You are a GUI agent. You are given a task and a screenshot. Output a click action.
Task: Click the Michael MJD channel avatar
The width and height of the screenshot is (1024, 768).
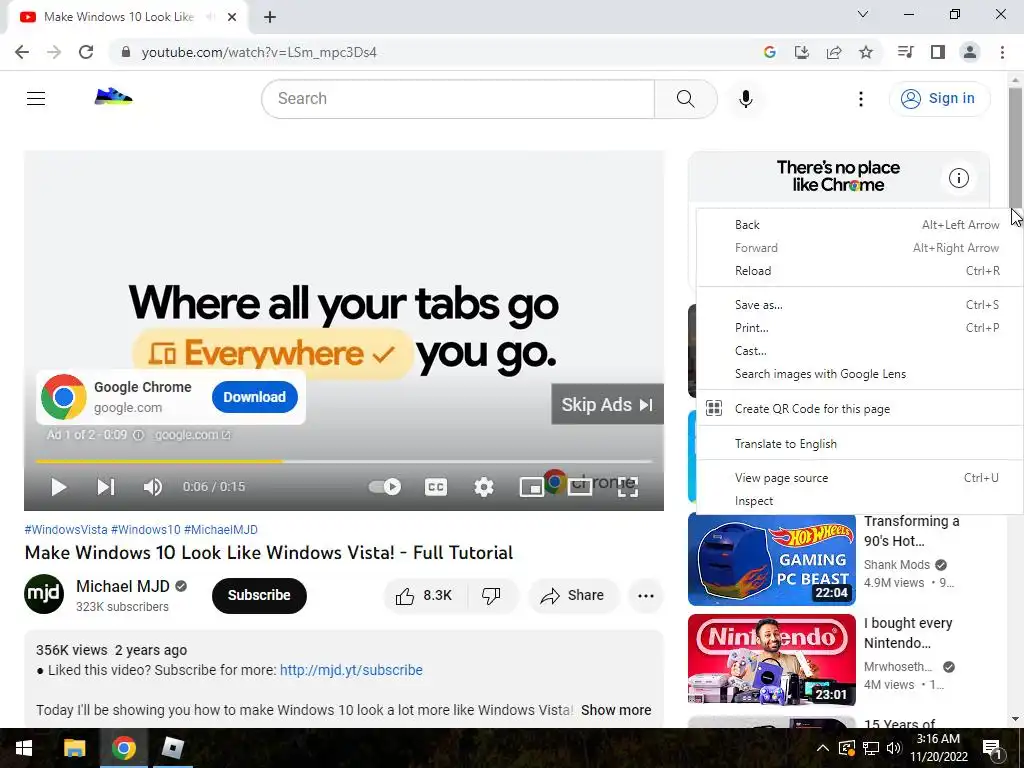pos(44,594)
